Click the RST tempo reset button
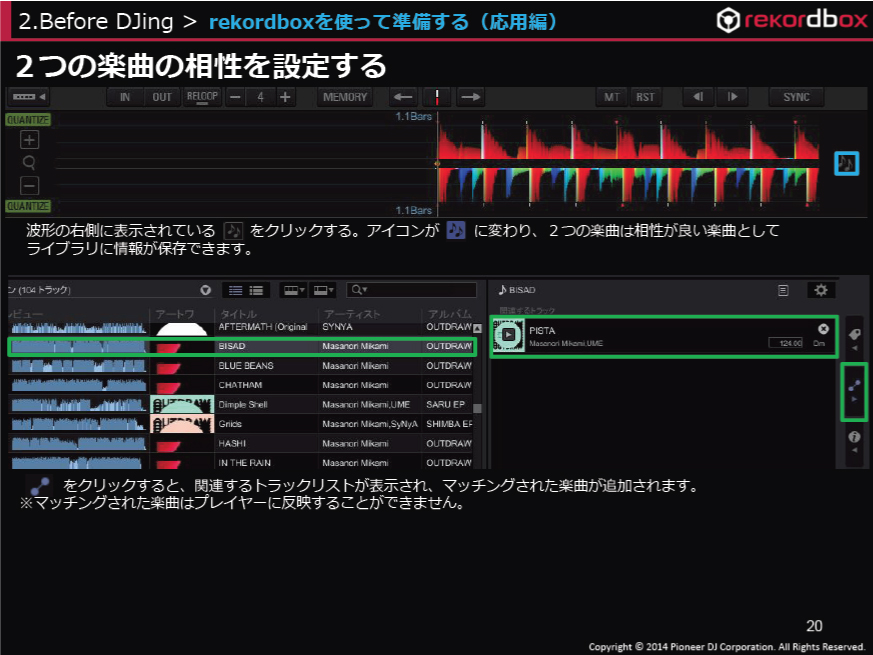The image size is (873, 655). coord(645,97)
